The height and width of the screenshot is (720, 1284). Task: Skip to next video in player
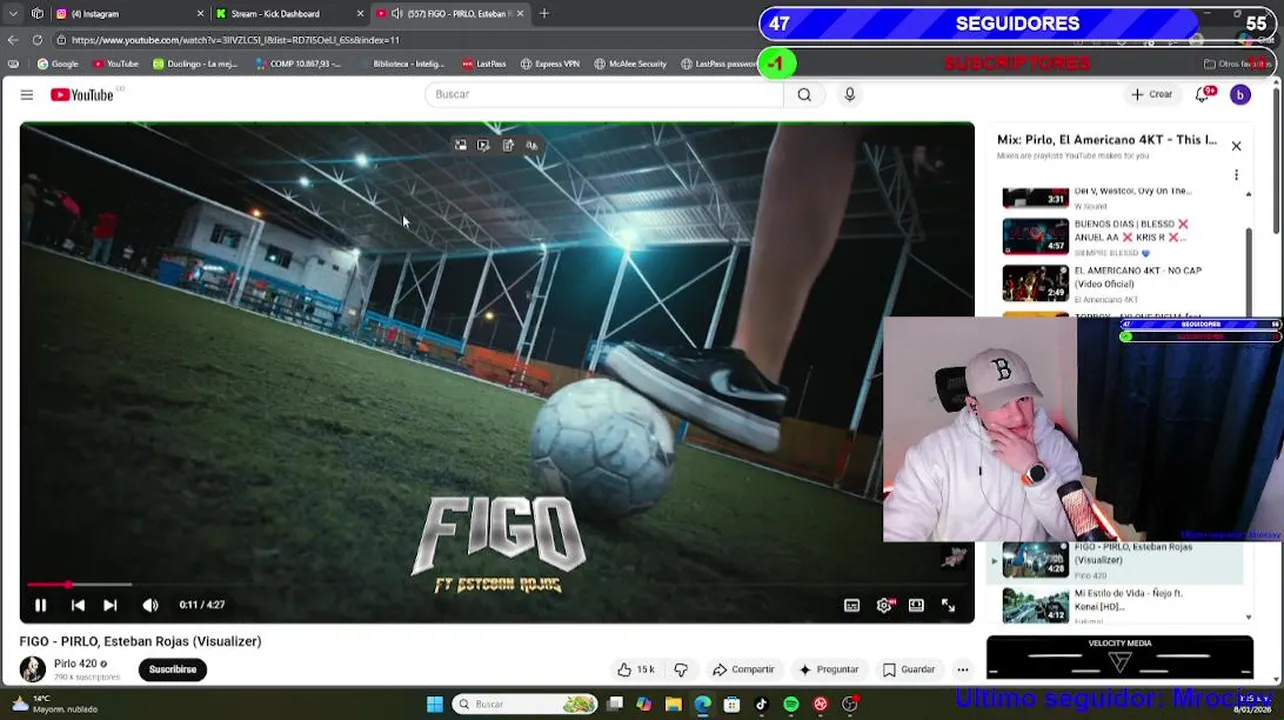[x=110, y=605]
